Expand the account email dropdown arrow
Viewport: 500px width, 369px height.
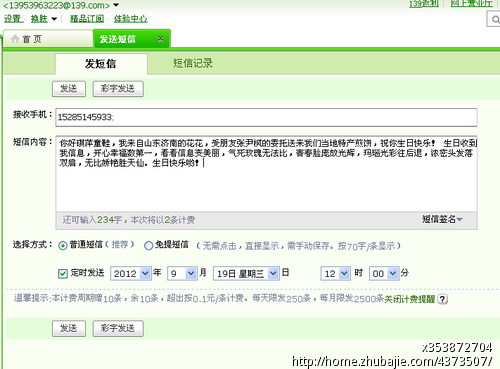(x=116, y=5)
